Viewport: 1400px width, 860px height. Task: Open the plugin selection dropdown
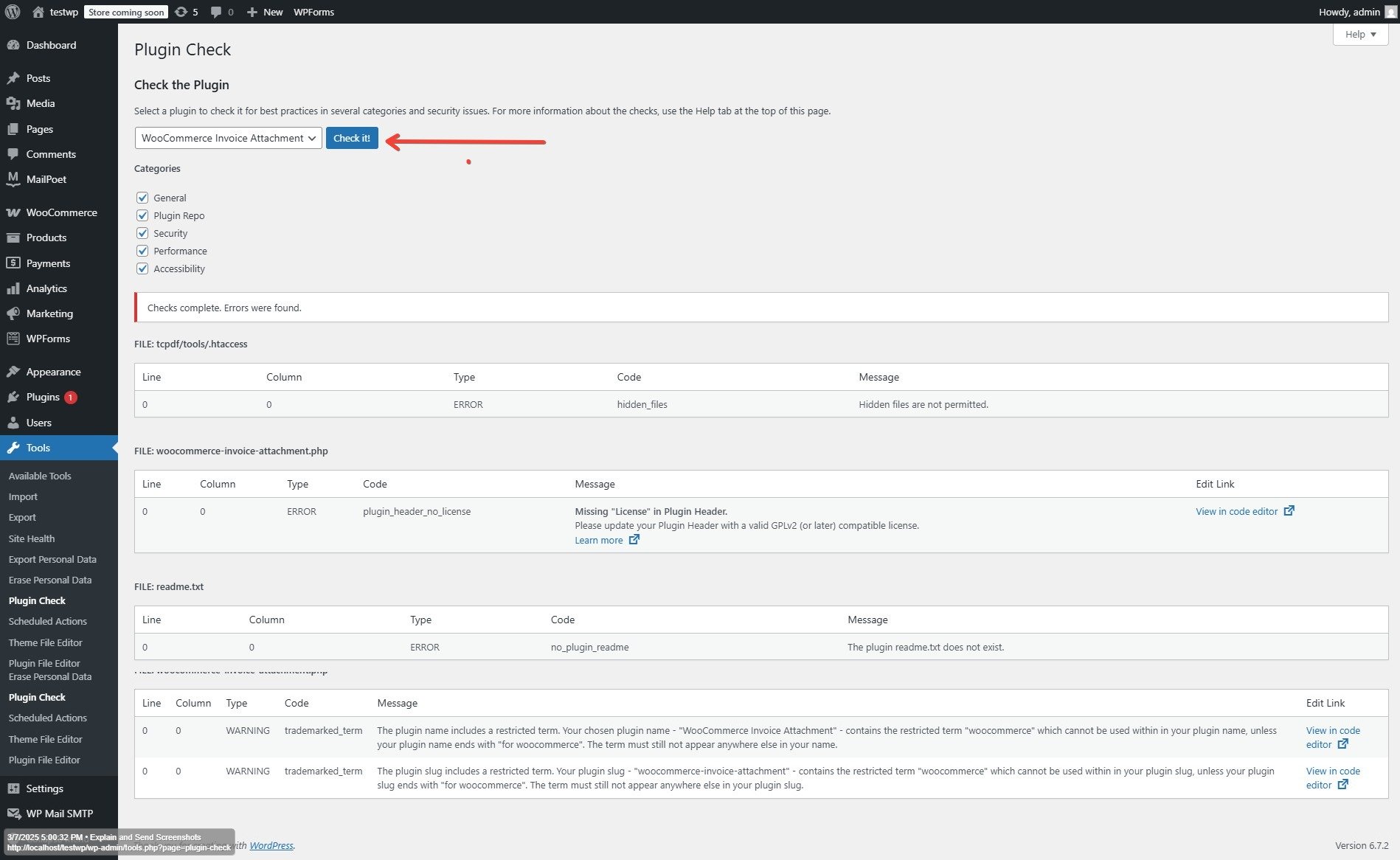click(228, 138)
